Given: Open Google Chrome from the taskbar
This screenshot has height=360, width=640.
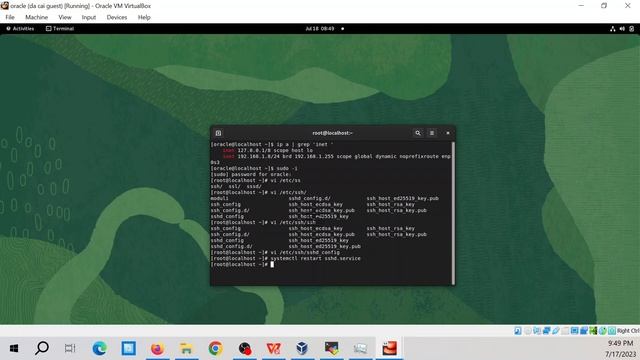Looking at the screenshot, I should point(216,348).
